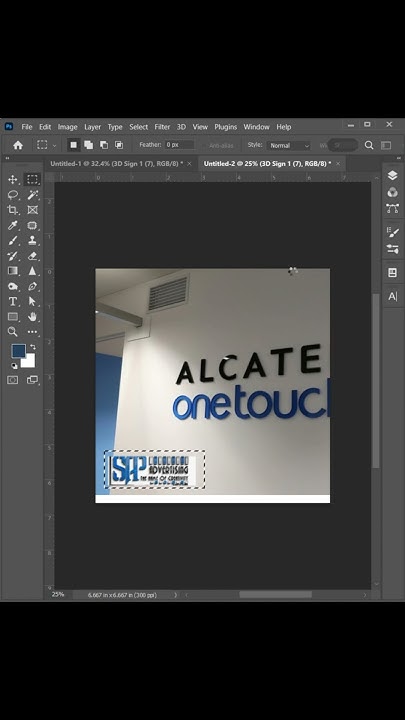Select the History Brush tool
This screenshot has height=720, width=405.
[x=13, y=256]
